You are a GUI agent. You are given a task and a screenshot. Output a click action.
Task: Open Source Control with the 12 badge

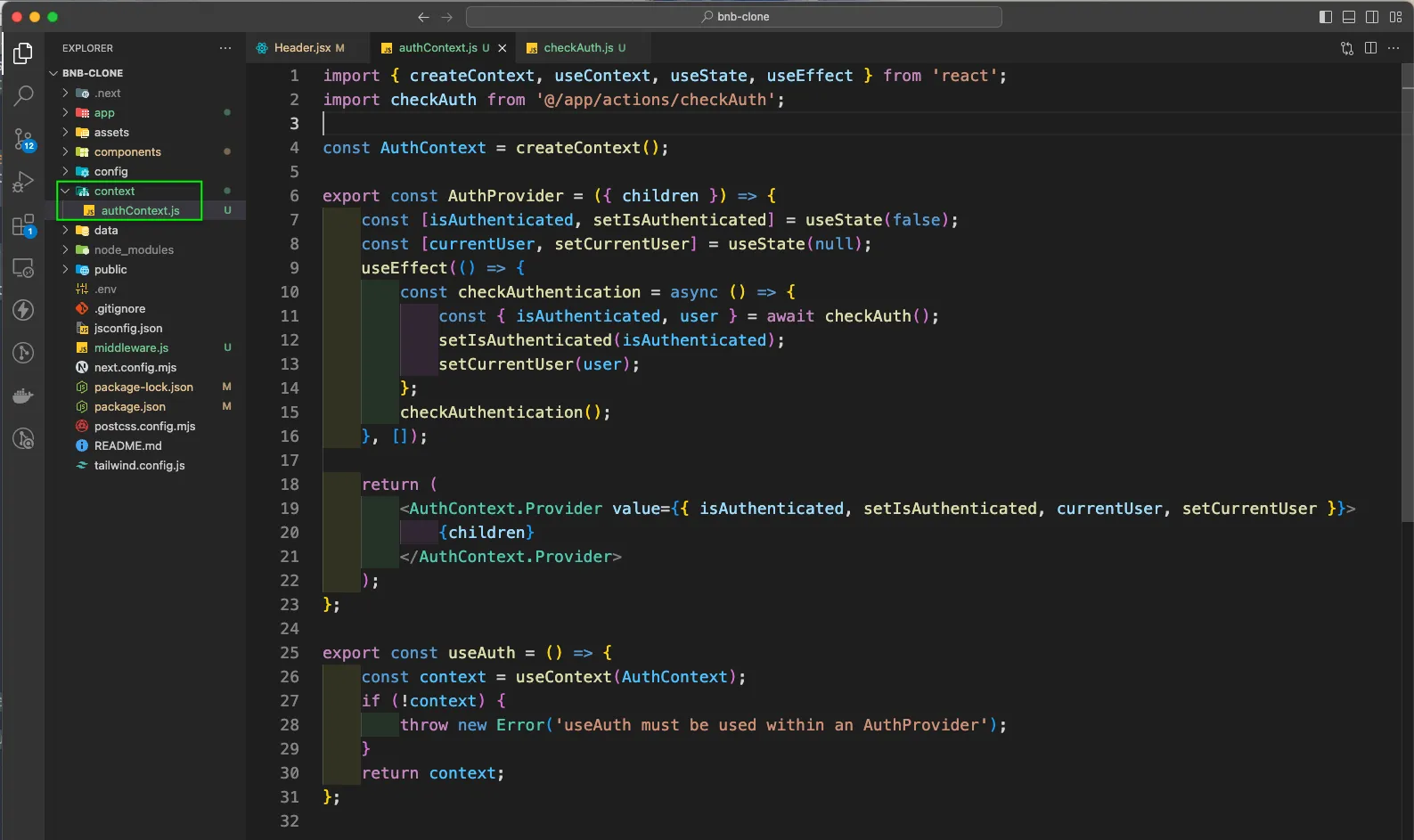pos(23,139)
